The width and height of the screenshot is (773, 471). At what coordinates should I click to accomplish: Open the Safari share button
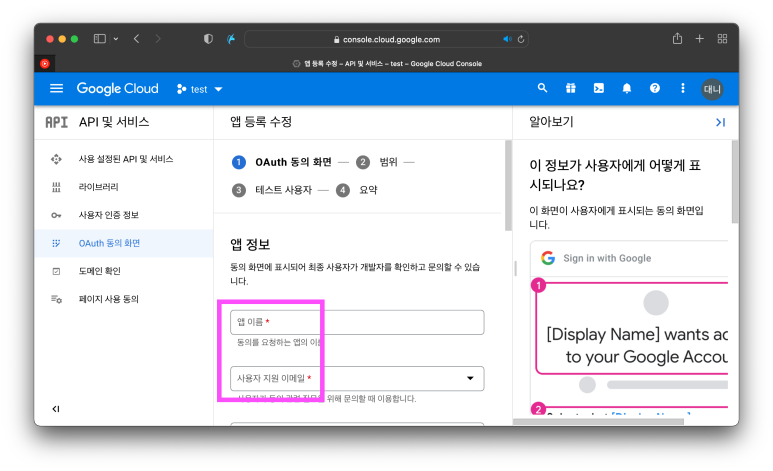(677, 38)
